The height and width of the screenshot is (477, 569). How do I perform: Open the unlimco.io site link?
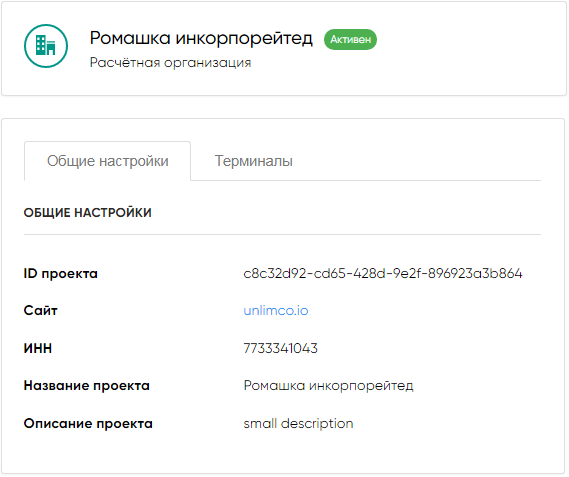pyautogui.click(x=276, y=311)
